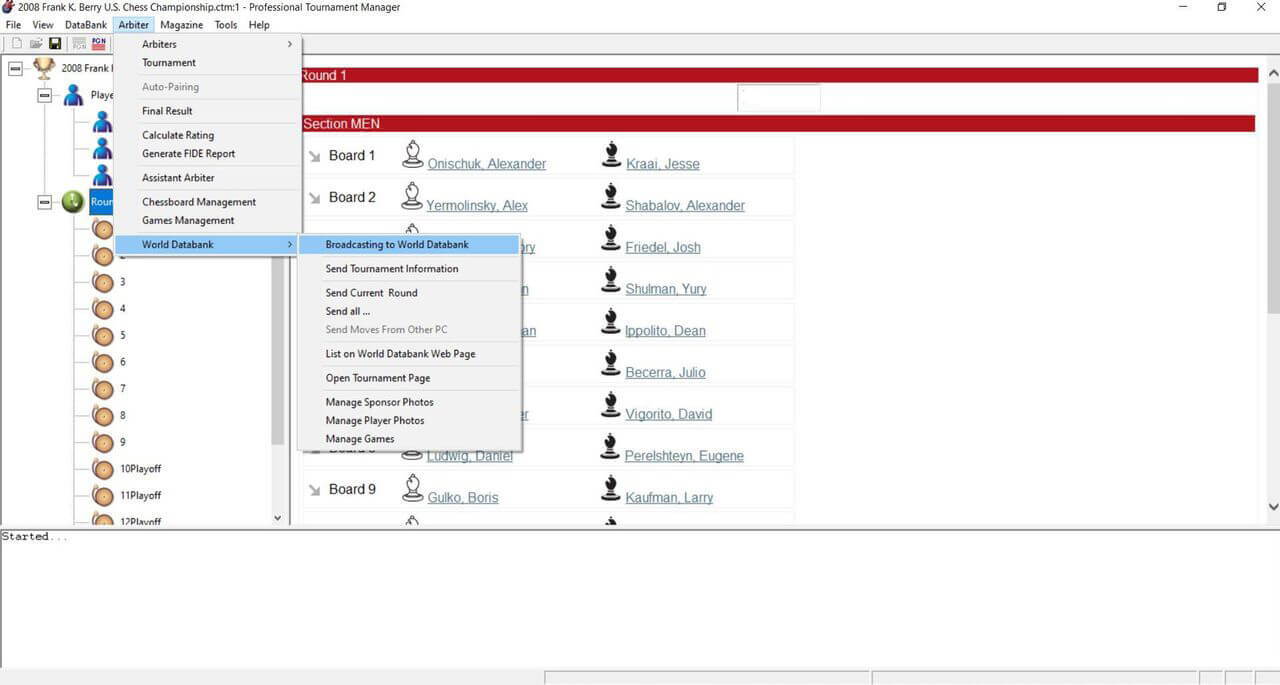Click the Save floppy disk icon
Screen dimensions: 1280x685
[55, 43]
